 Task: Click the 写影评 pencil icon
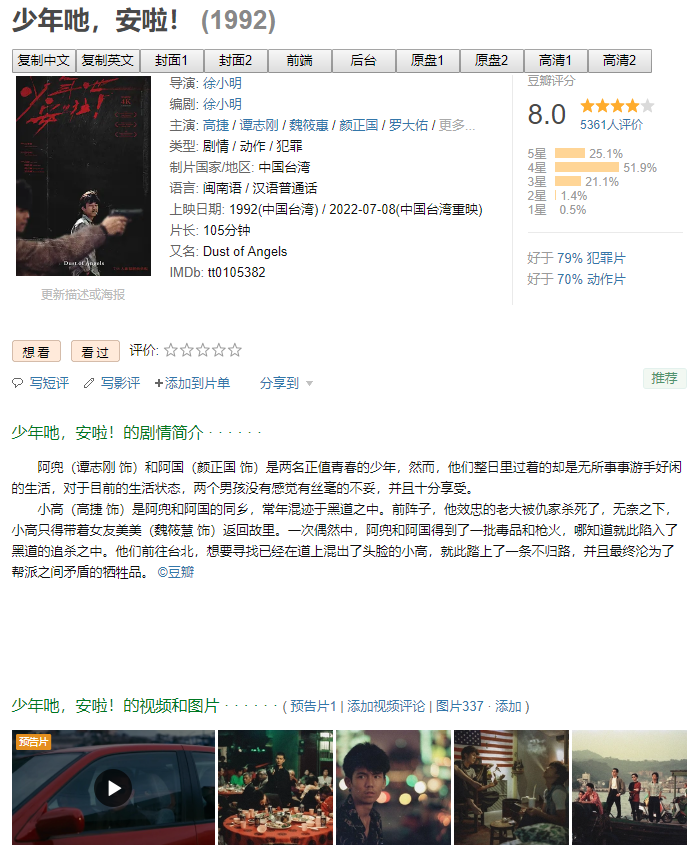(89, 383)
